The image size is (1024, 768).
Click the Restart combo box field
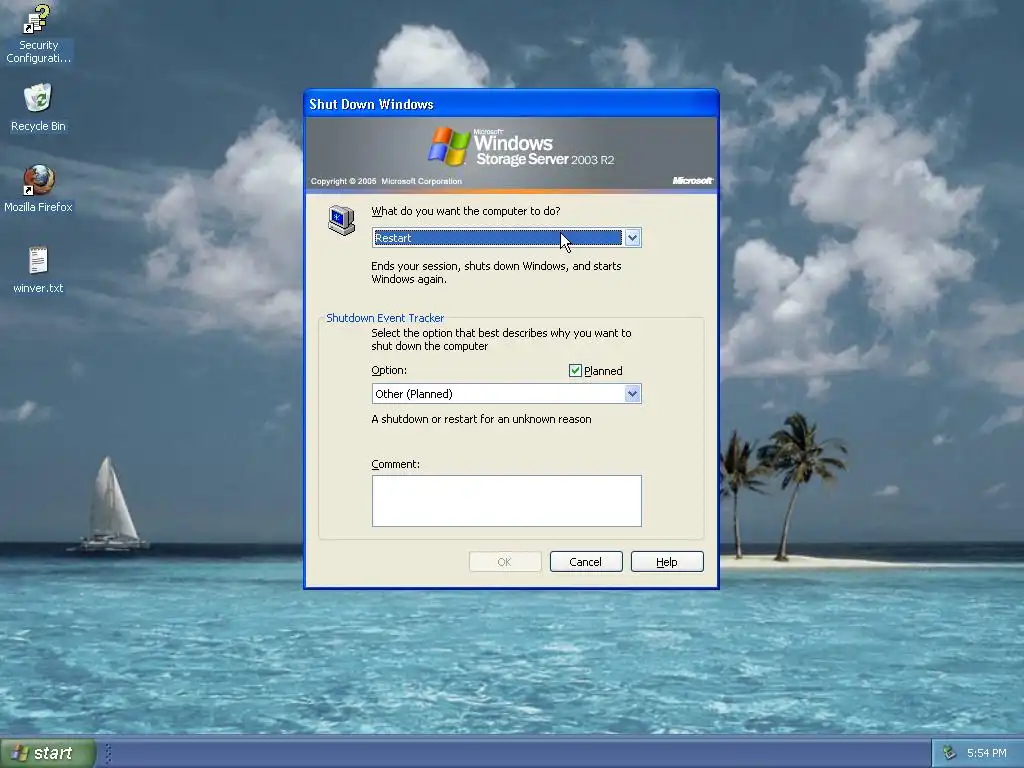506,238
